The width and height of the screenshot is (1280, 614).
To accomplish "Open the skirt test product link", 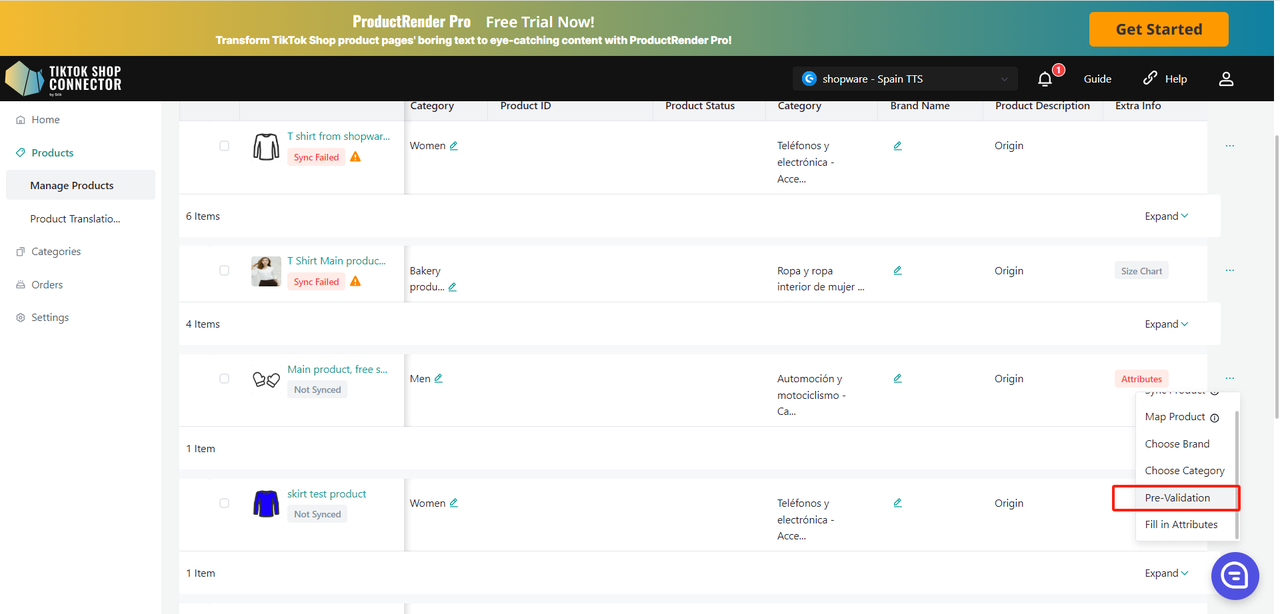I will tap(327, 494).
